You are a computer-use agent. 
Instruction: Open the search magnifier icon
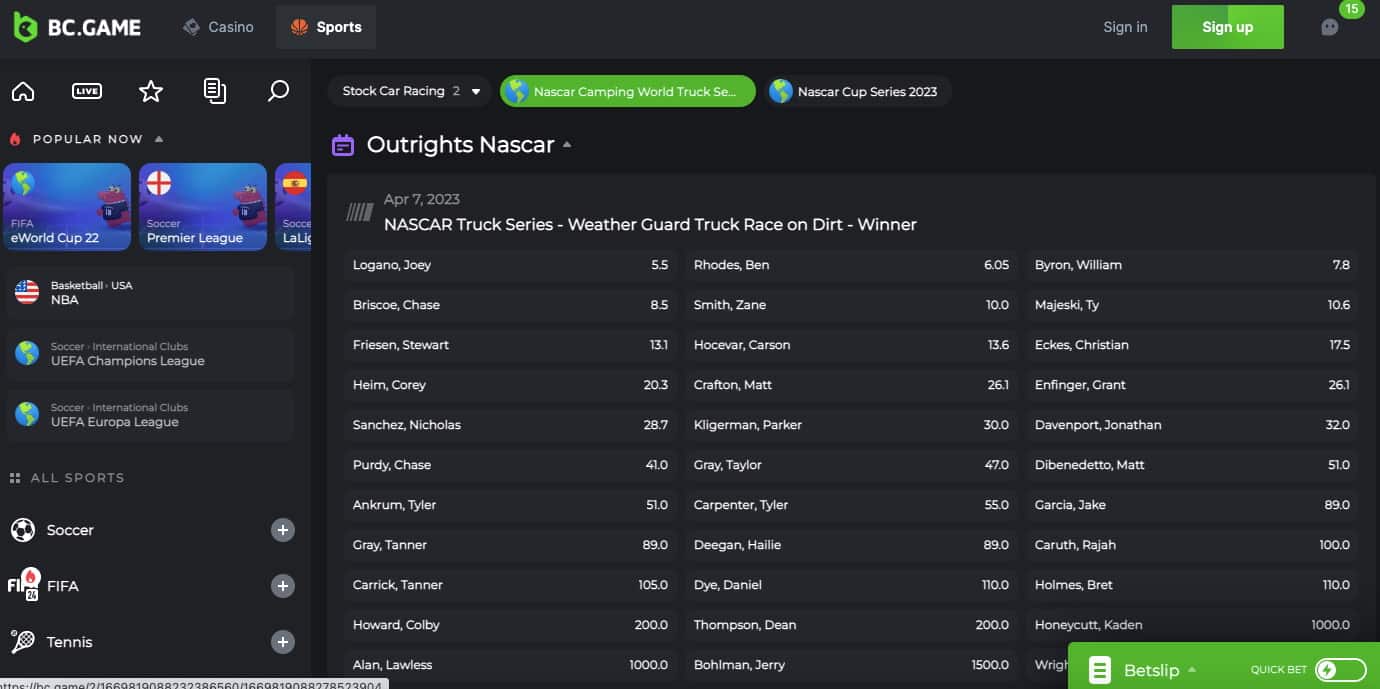279,91
